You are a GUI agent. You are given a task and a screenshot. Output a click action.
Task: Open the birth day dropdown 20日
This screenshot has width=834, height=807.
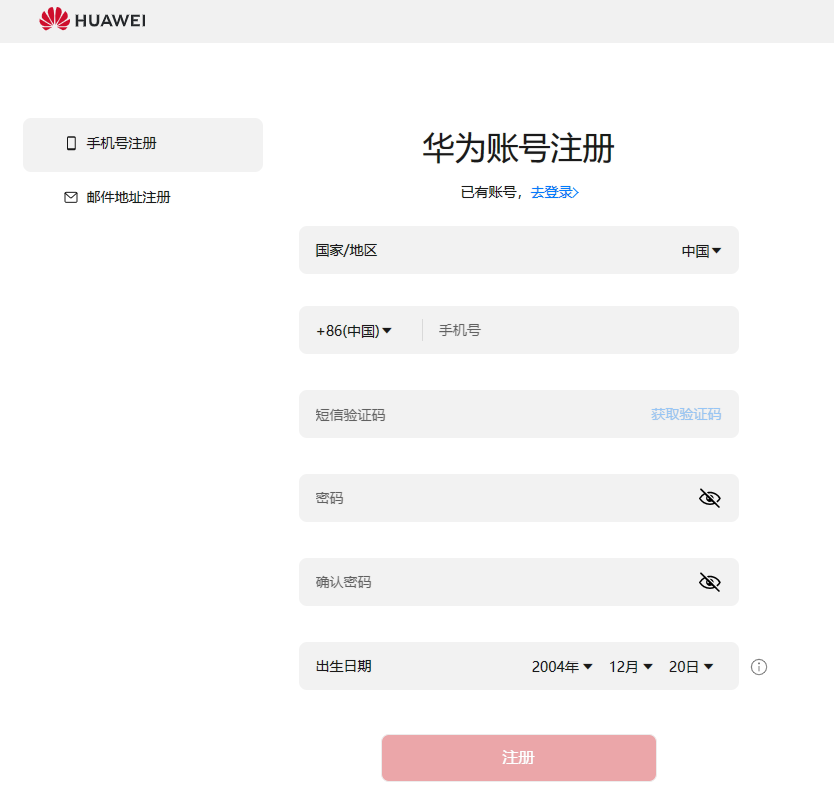click(691, 667)
